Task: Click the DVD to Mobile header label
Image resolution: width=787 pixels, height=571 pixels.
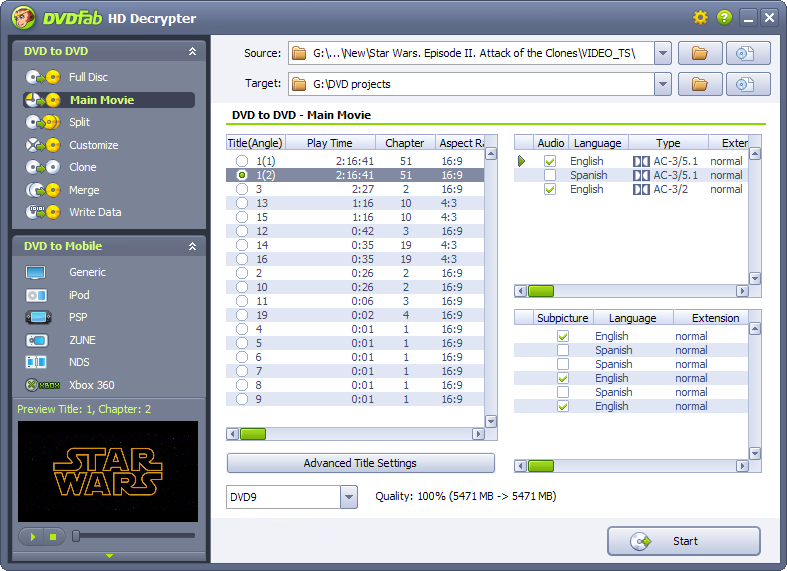Action: point(63,246)
